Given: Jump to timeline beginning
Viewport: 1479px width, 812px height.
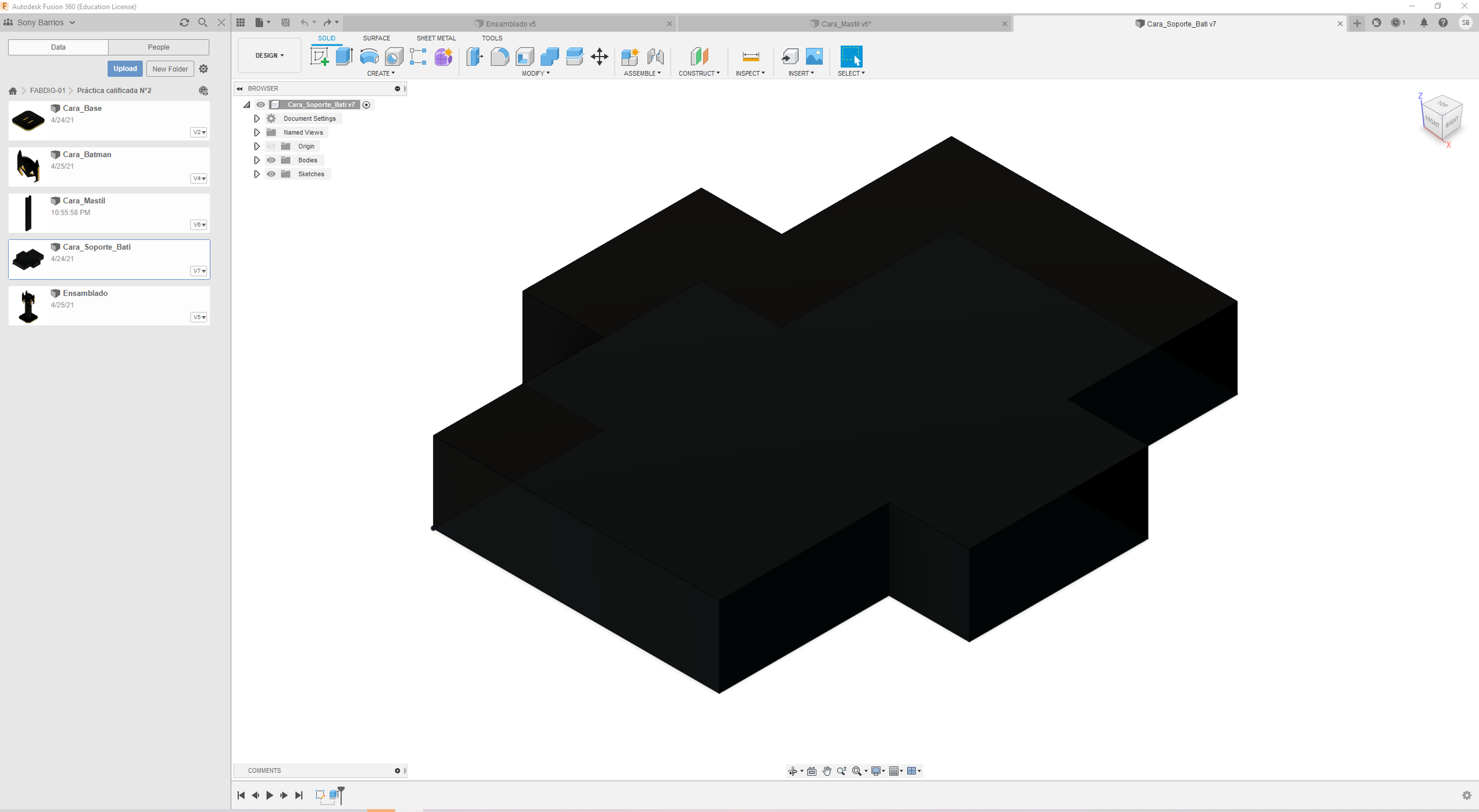Looking at the screenshot, I should coord(241,795).
